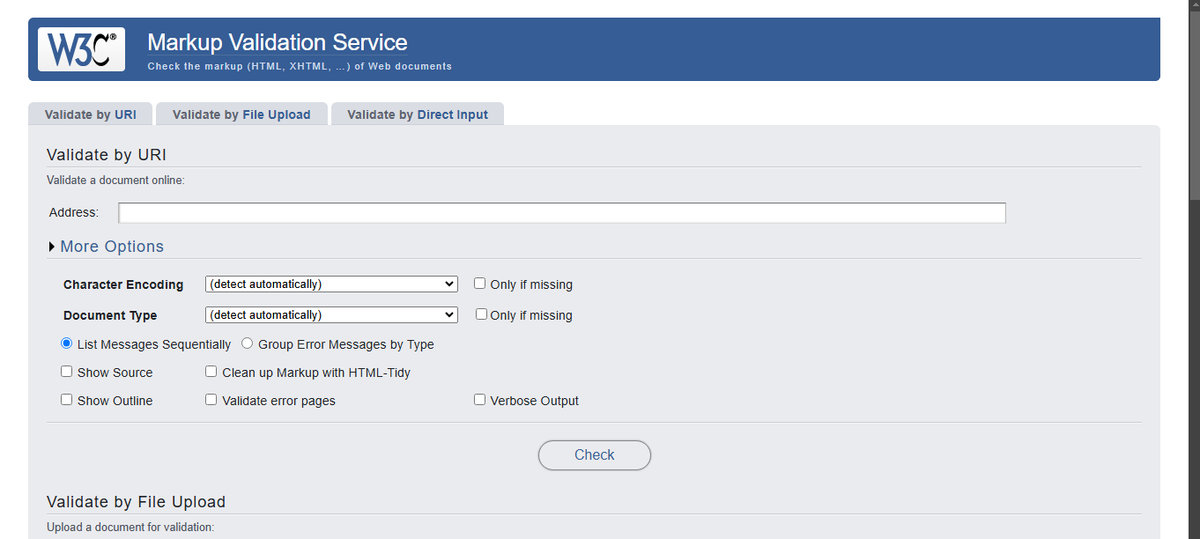1200x539 pixels.
Task: Click the Upload a document for validation text
Action: pyautogui.click(x=130, y=527)
